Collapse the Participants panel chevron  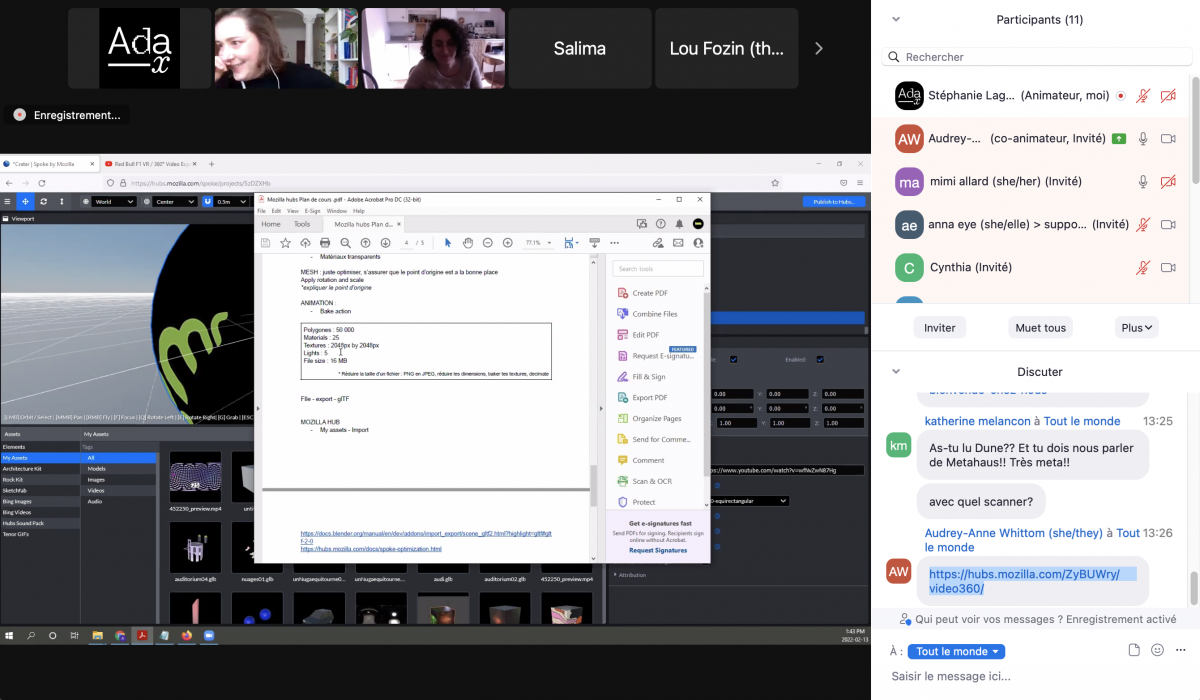896,19
